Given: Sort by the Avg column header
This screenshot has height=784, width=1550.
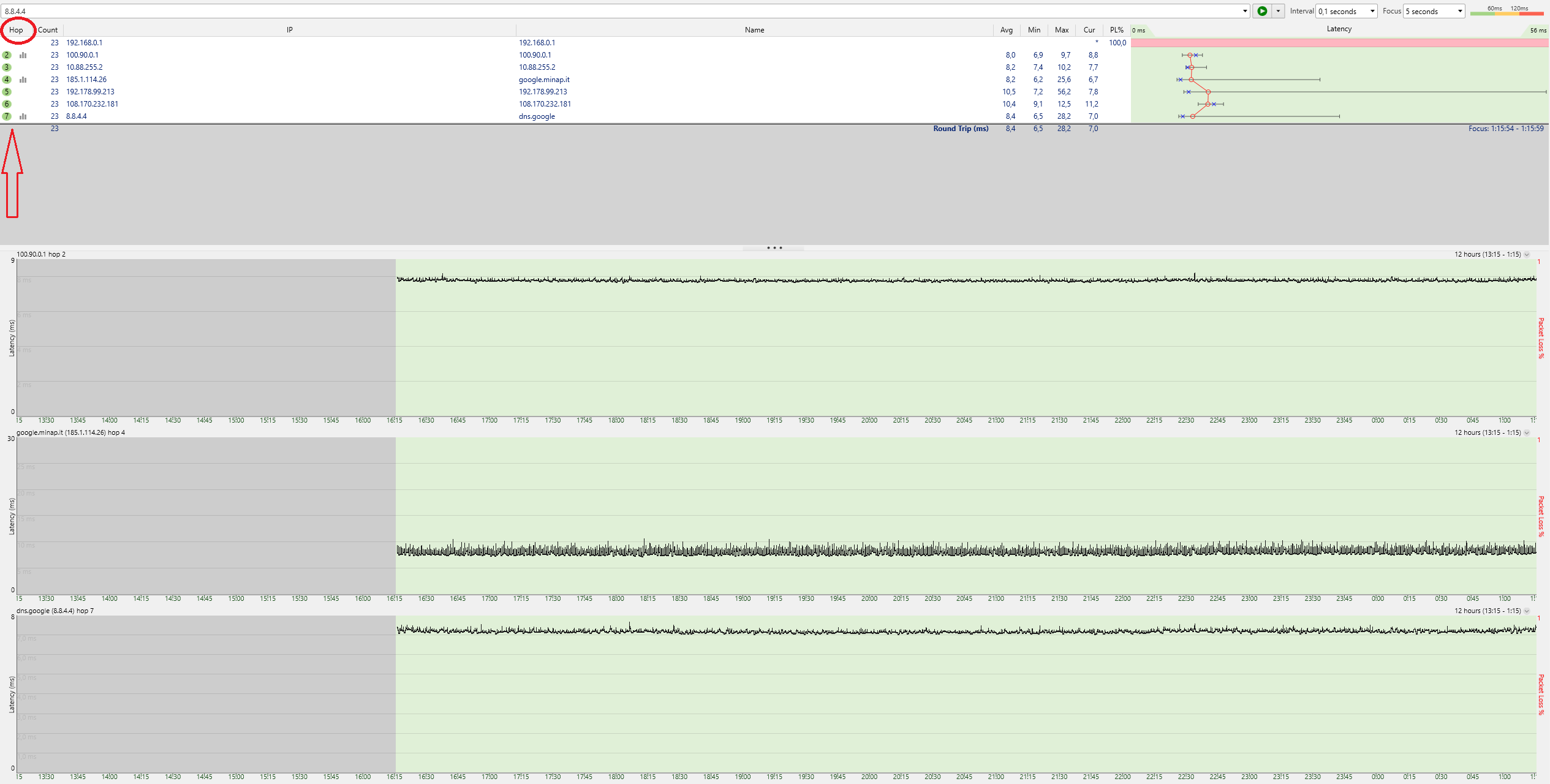Looking at the screenshot, I should (x=1007, y=30).
